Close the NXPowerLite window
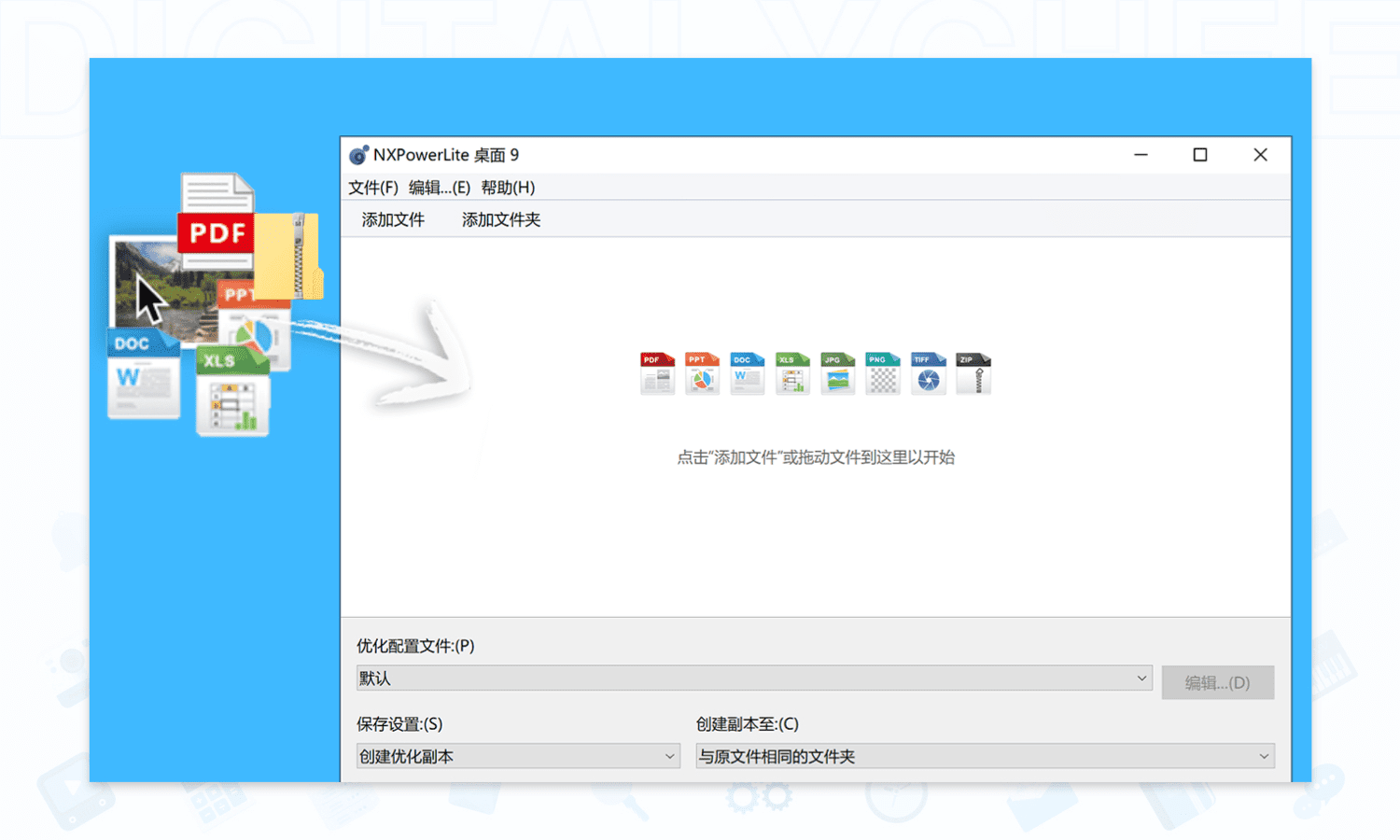1400x840 pixels. pyautogui.click(x=1260, y=155)
